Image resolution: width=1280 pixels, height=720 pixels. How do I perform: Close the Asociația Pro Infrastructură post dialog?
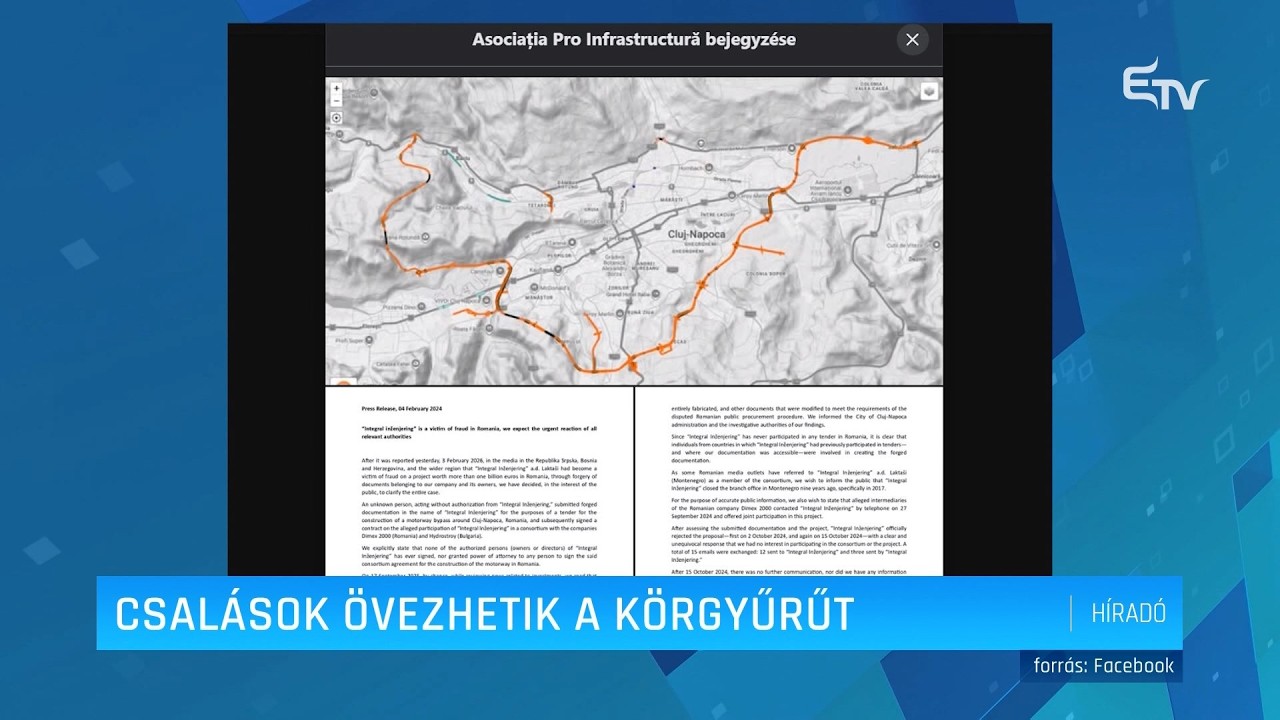point(912,40)
